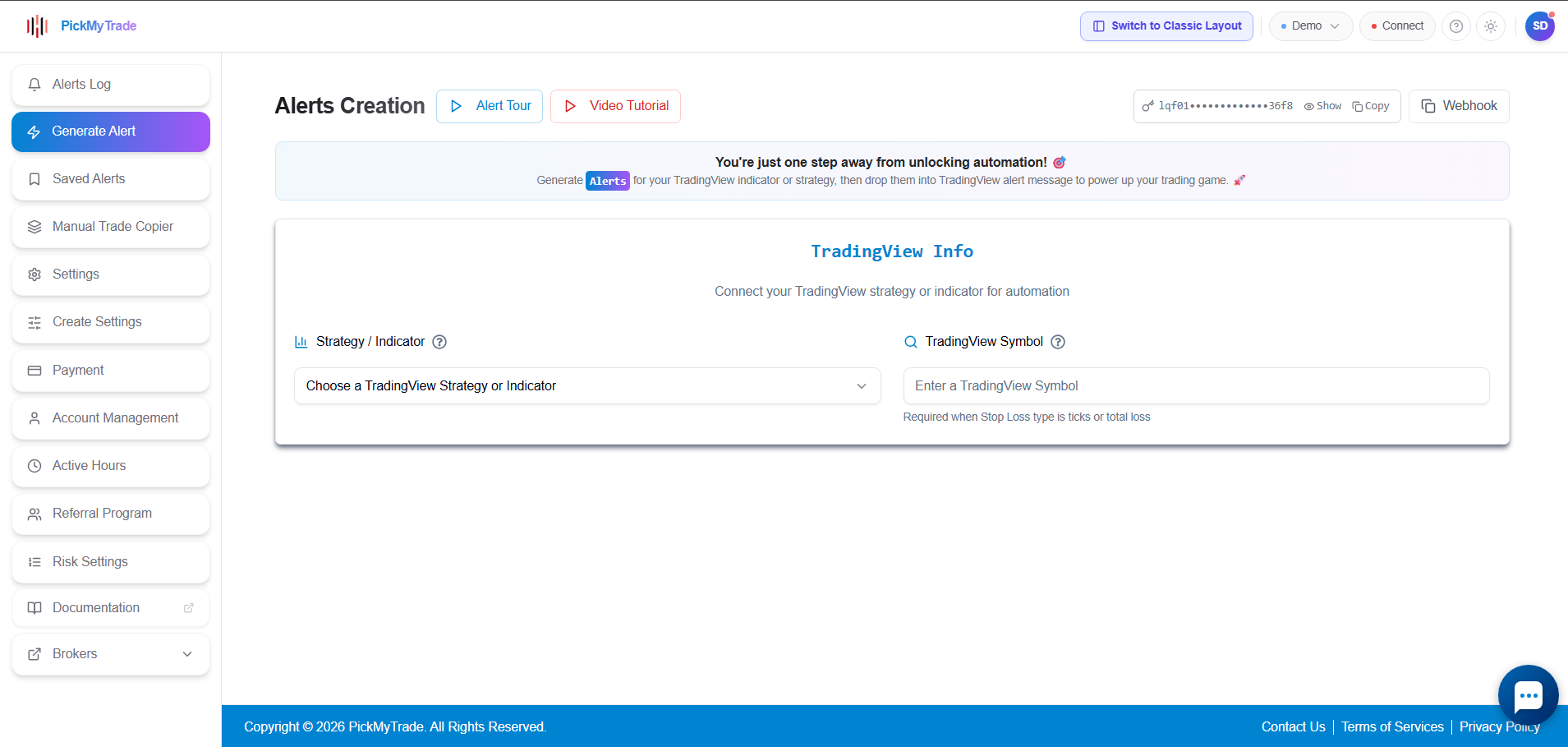Expand the Brokers sidebar section
1568x747 pixels.
[x=110, y=653]
